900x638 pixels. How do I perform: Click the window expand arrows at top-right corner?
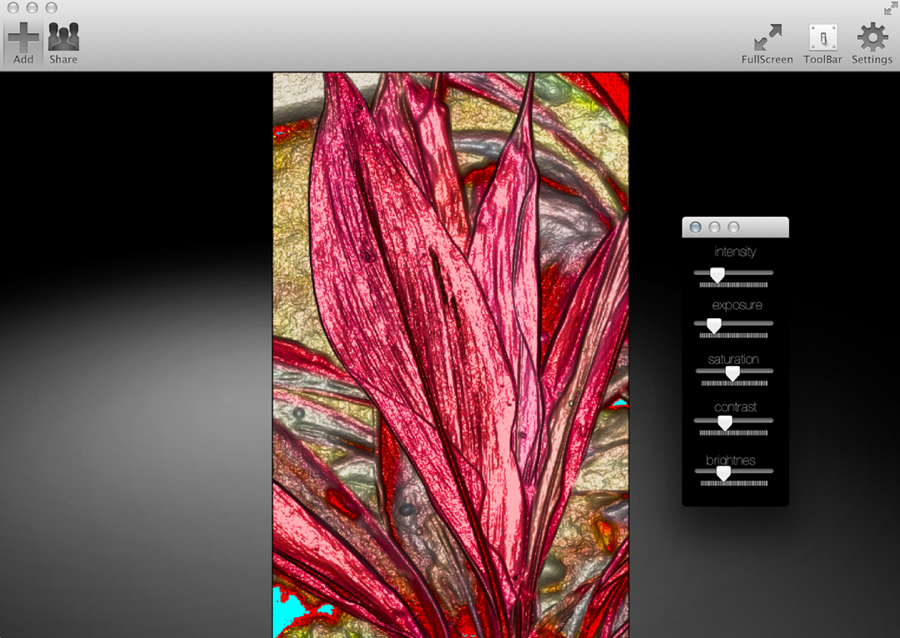890,8
